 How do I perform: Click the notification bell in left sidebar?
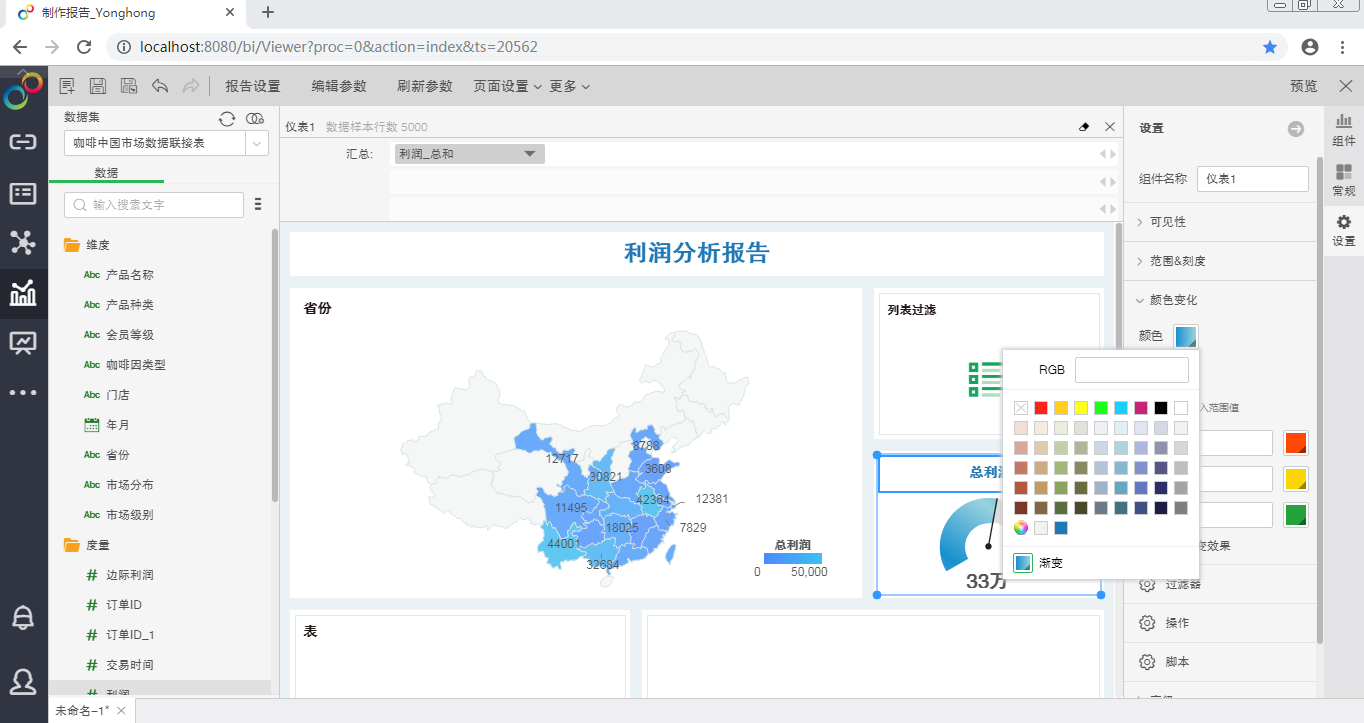click(x=23, y=618)
